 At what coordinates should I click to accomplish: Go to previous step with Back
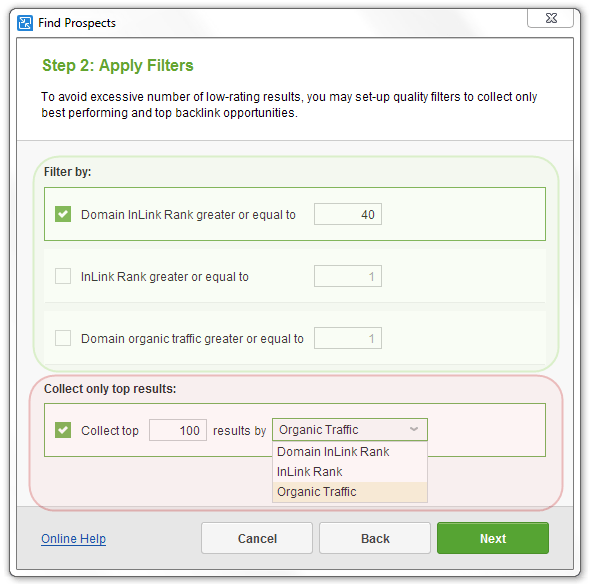375,538
